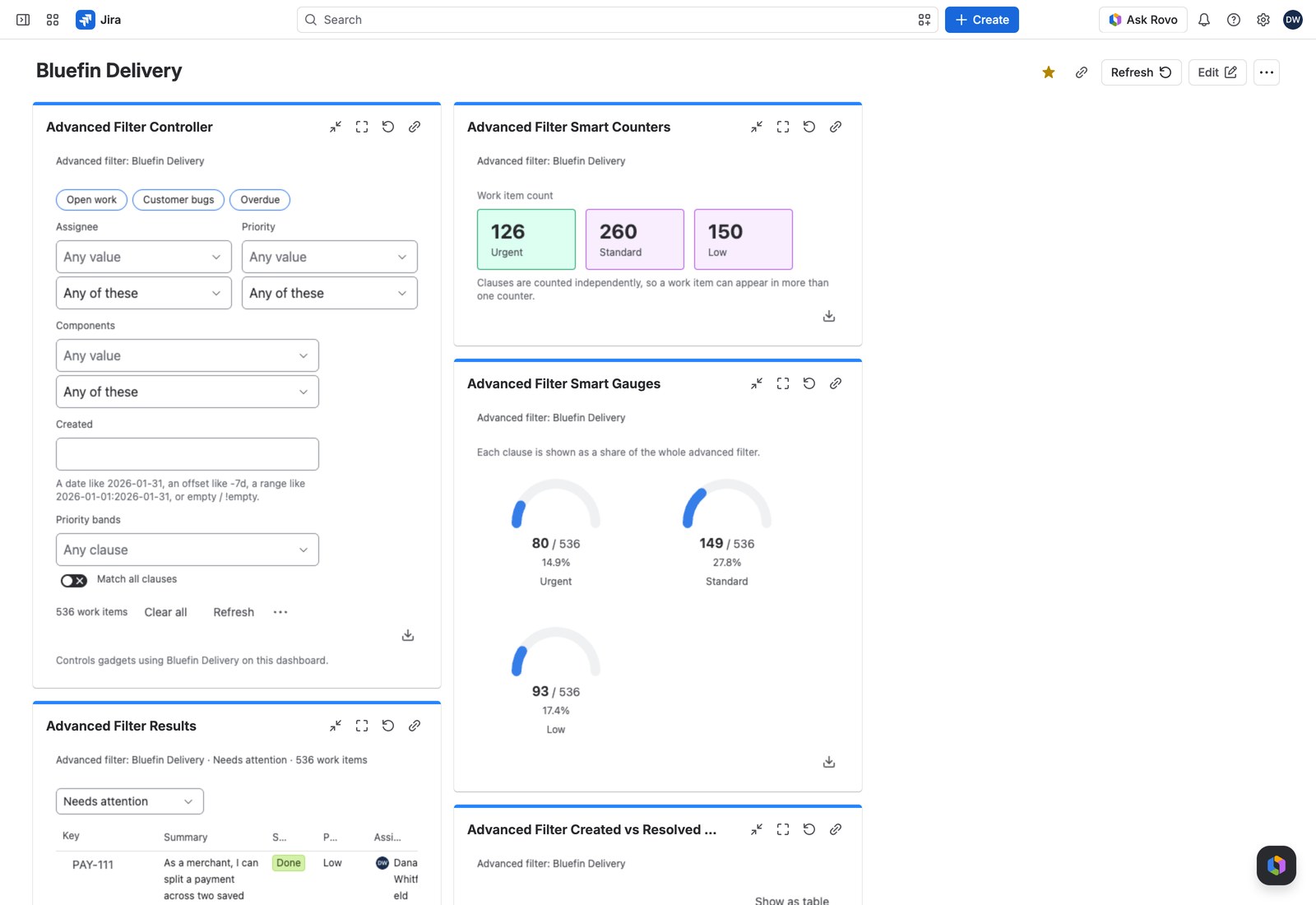Viewport: 1316px width, 905px height.
Task: Open settings gear icon
Action: (x=1263, y=20)
